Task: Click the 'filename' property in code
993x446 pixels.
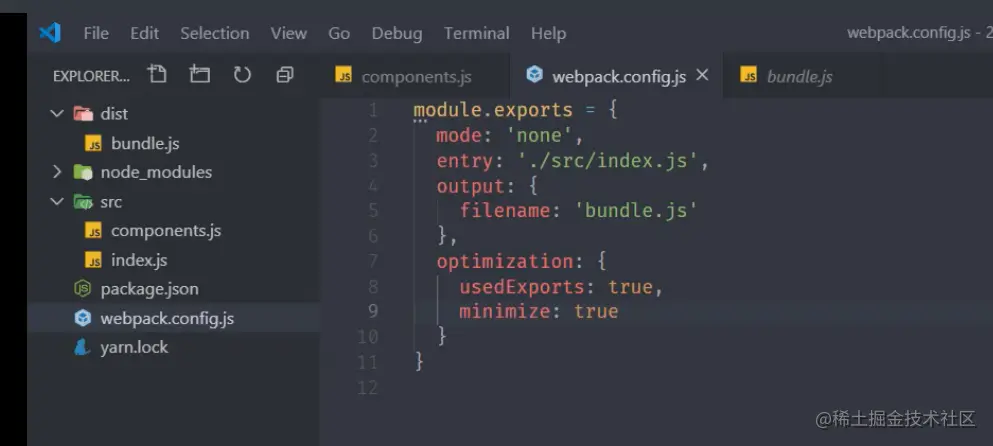Action: click(x=505, y=210)
